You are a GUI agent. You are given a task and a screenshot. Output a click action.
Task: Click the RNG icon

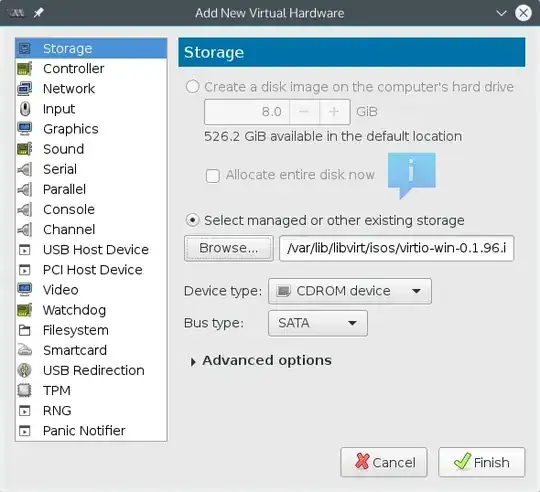24,411
